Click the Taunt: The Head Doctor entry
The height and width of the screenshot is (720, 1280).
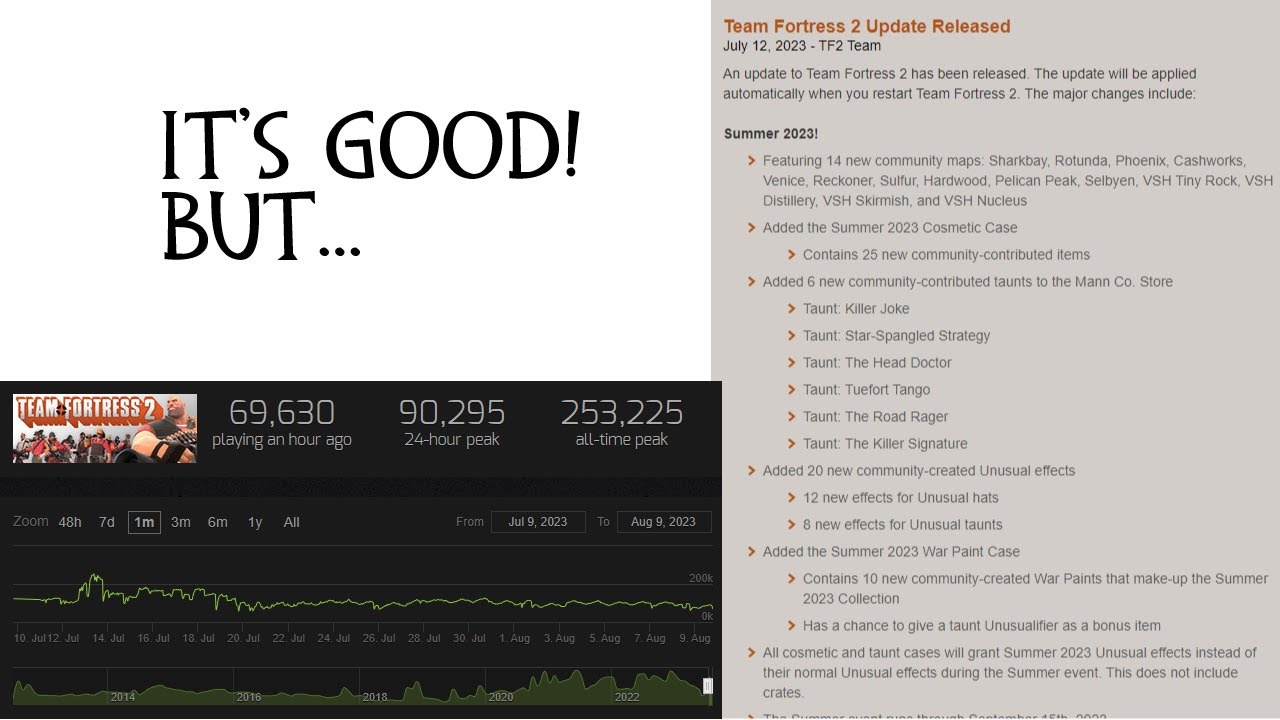(877, 363)
